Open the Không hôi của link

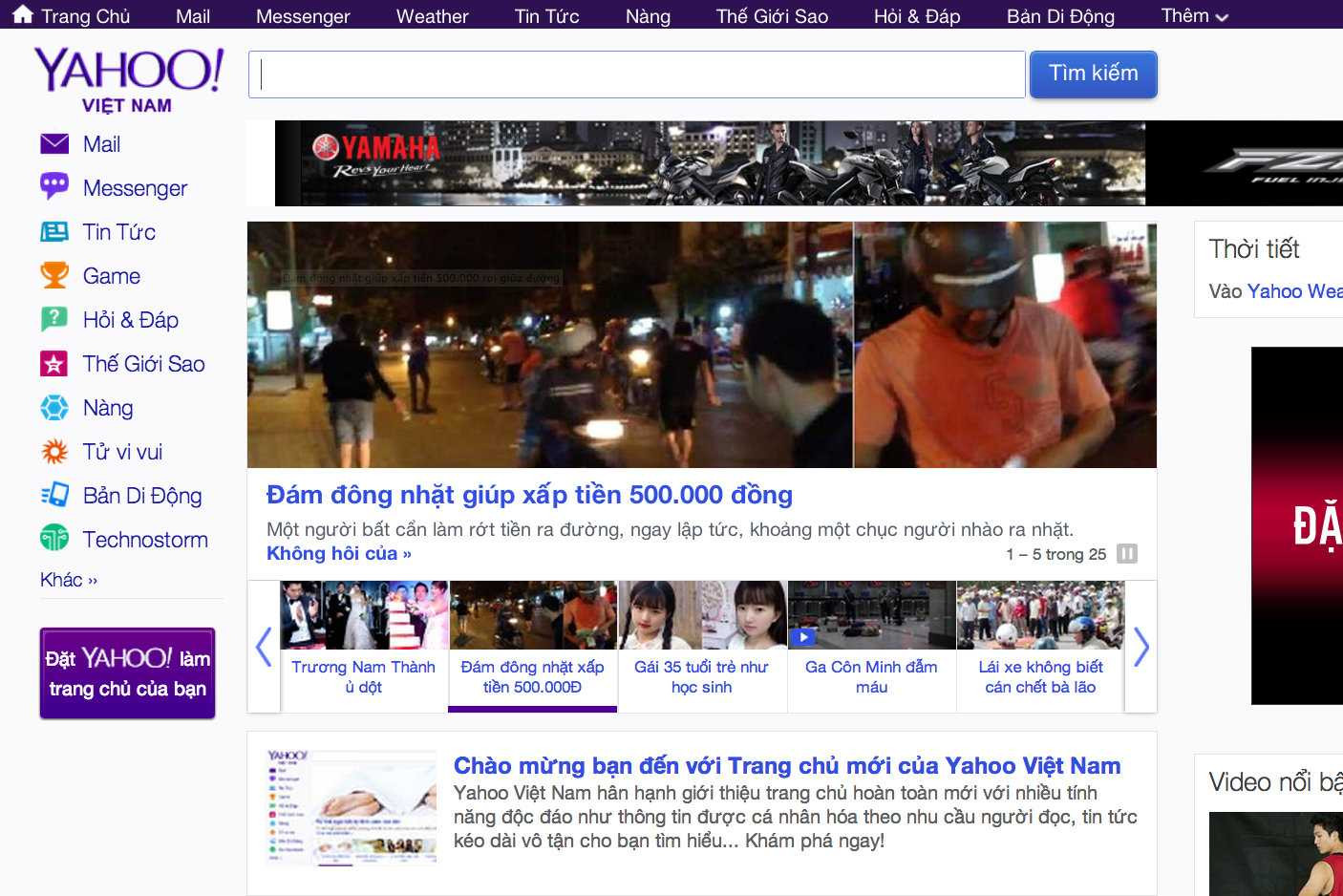coord(338,554)
